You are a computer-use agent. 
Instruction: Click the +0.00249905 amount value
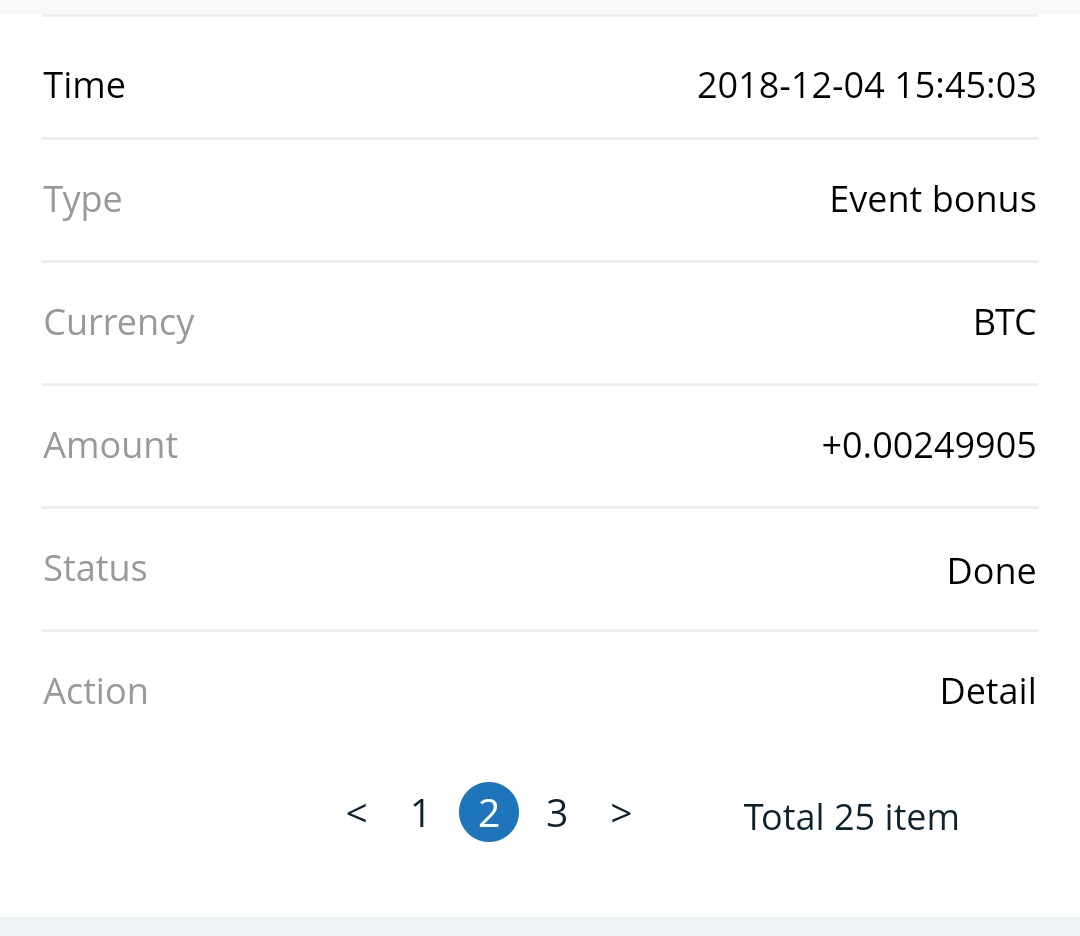[928, 445]
